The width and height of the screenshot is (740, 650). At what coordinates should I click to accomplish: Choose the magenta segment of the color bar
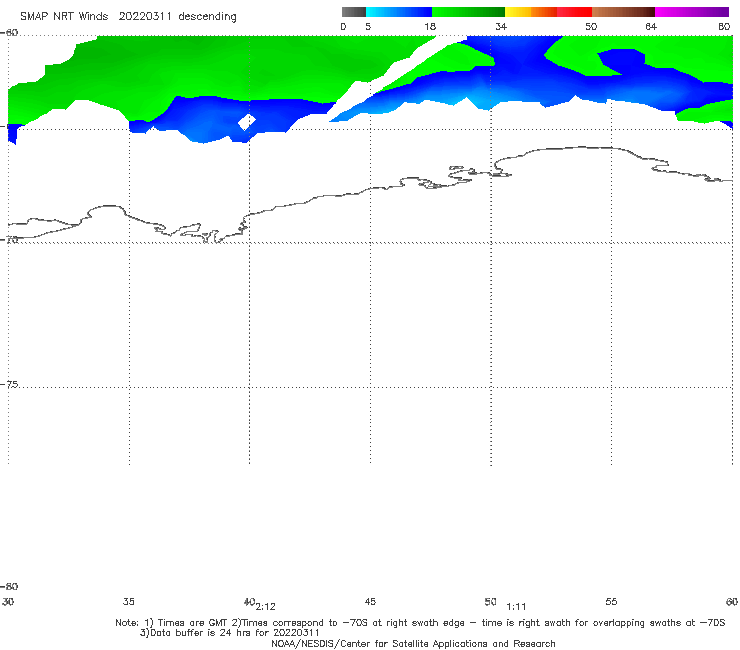pyautogui.click(x=692, y=12)
